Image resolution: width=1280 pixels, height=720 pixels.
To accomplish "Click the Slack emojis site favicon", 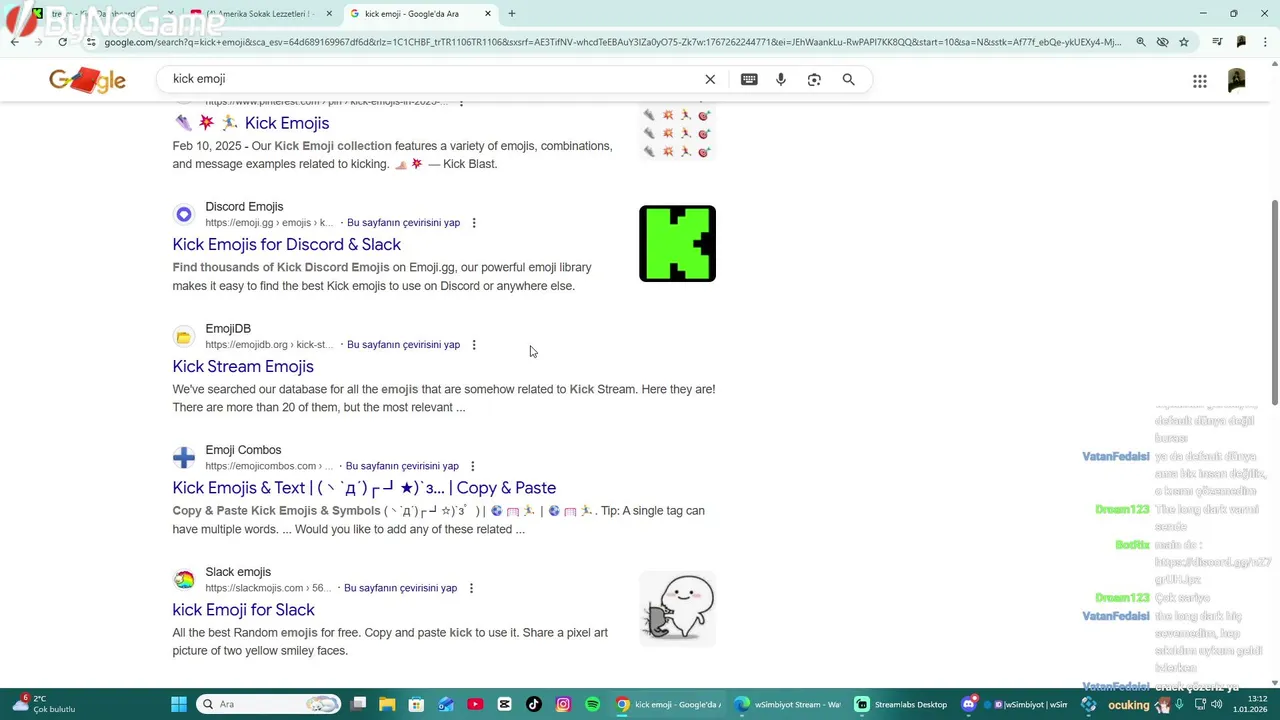I will point(184,580).
